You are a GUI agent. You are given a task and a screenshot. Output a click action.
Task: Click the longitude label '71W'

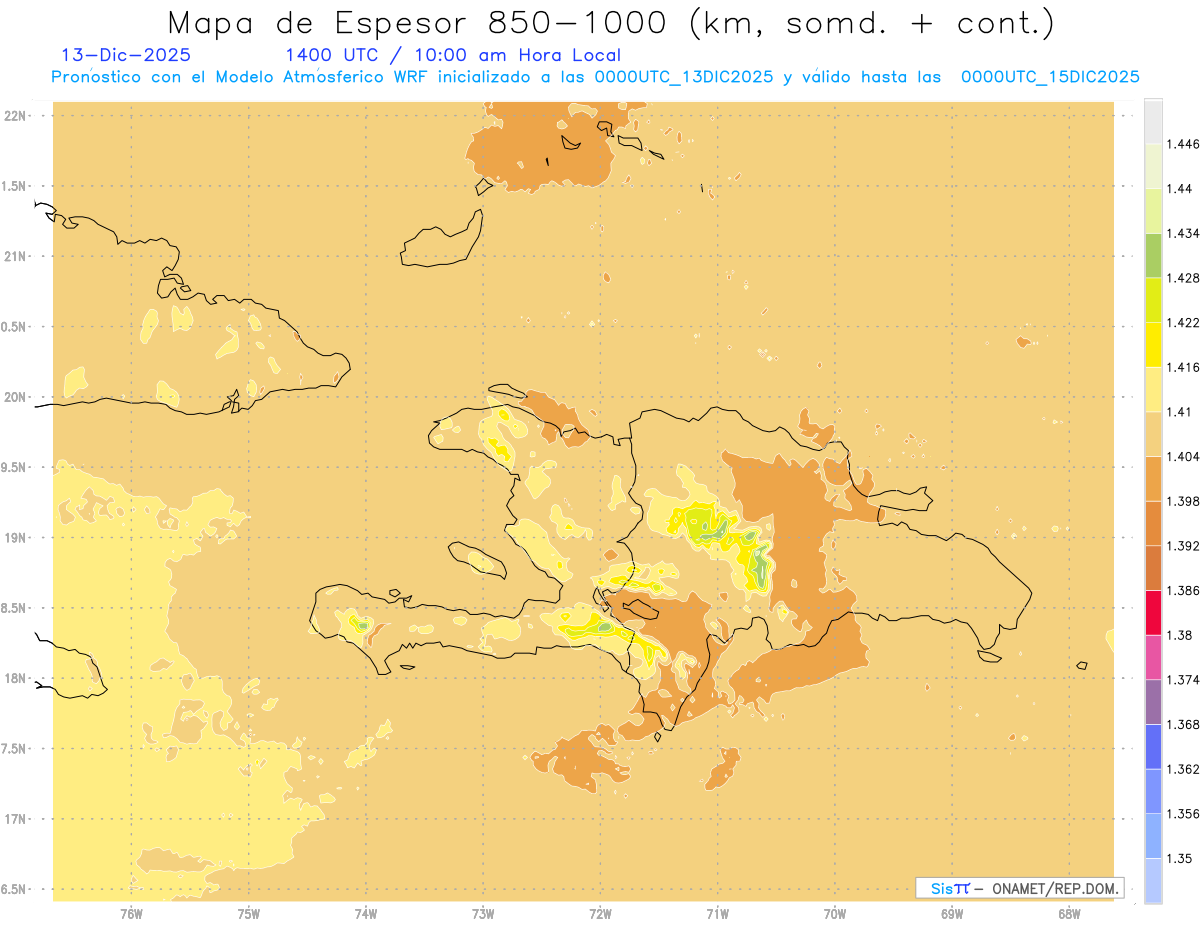coord(718,912)
